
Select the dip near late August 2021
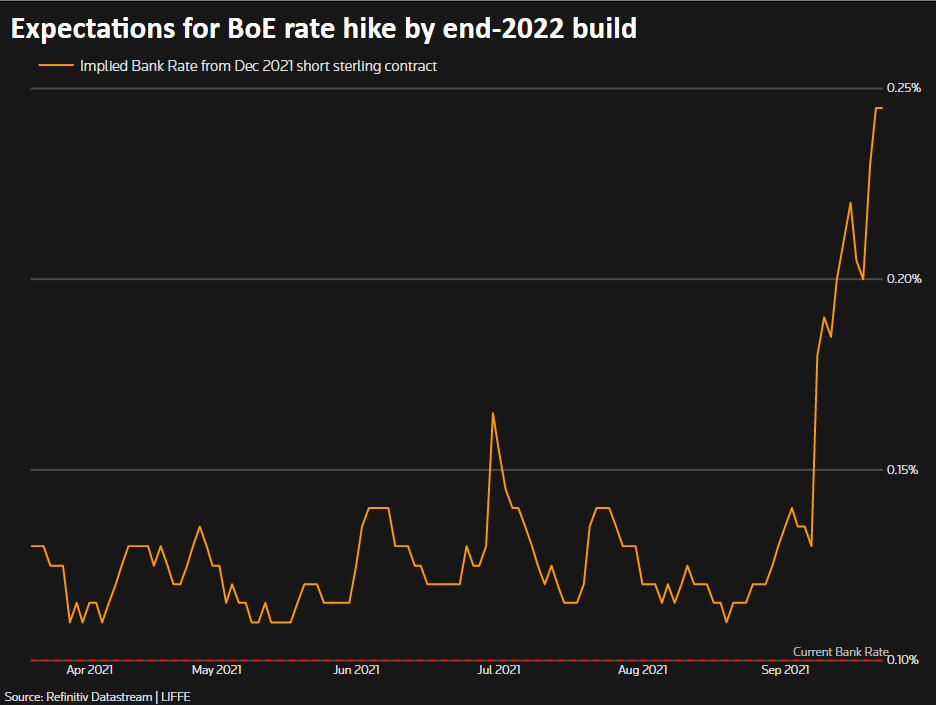pyautogui.click(x=724, y=623)
